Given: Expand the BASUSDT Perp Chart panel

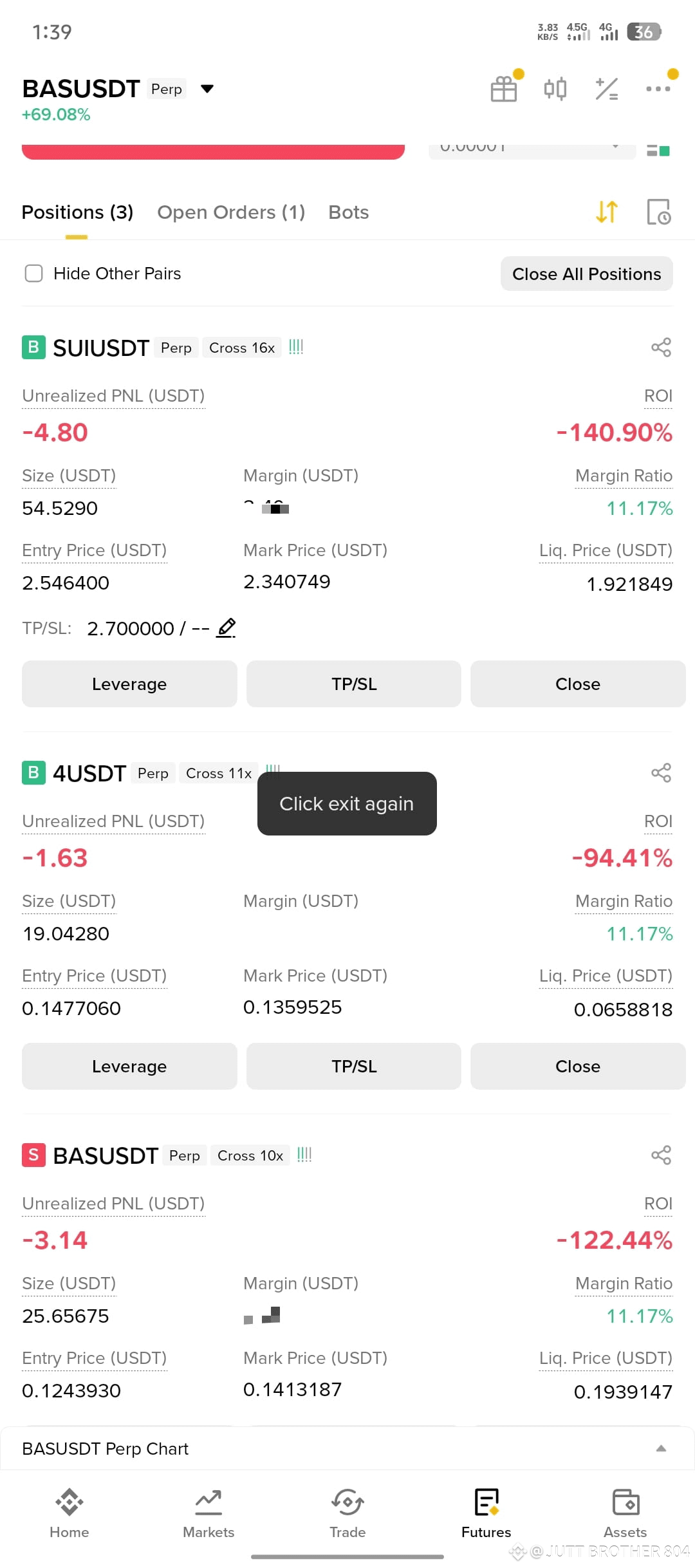Looking at the screenshot, I should point(661,1448).
